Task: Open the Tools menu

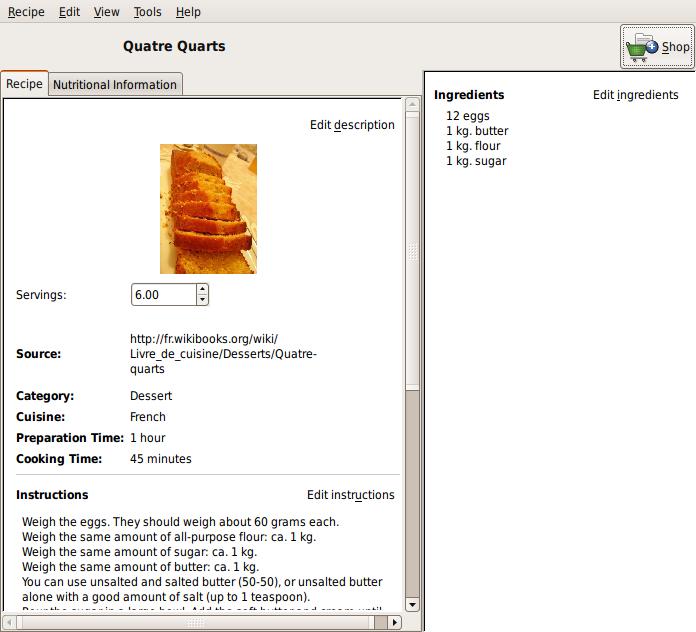Action: pyautogui.click(x=147, y=12)
